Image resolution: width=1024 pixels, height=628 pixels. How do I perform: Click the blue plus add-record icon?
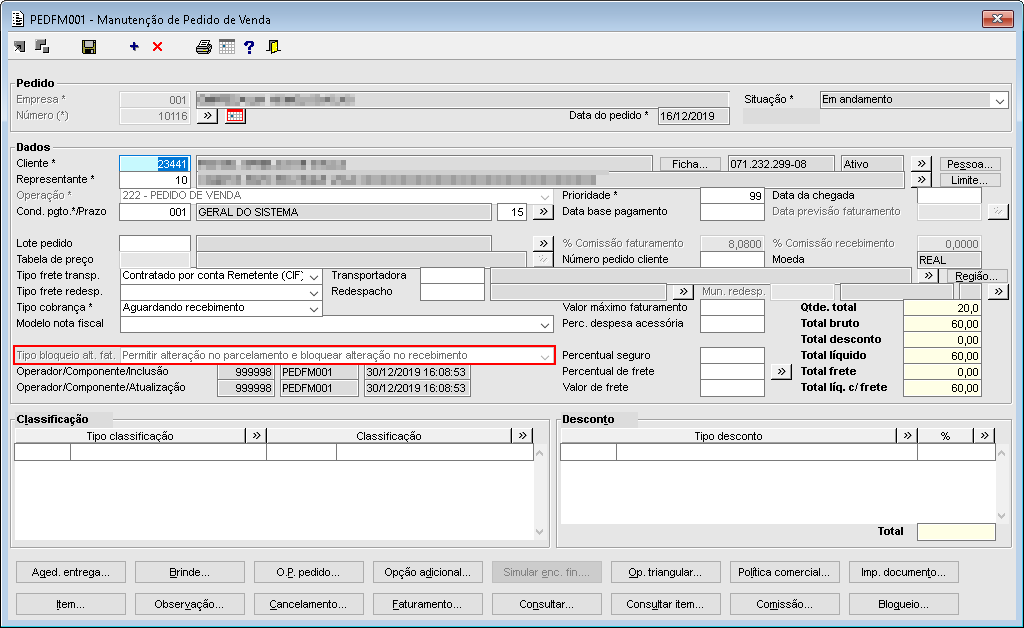pyautogui.click(x=134, y=47)
